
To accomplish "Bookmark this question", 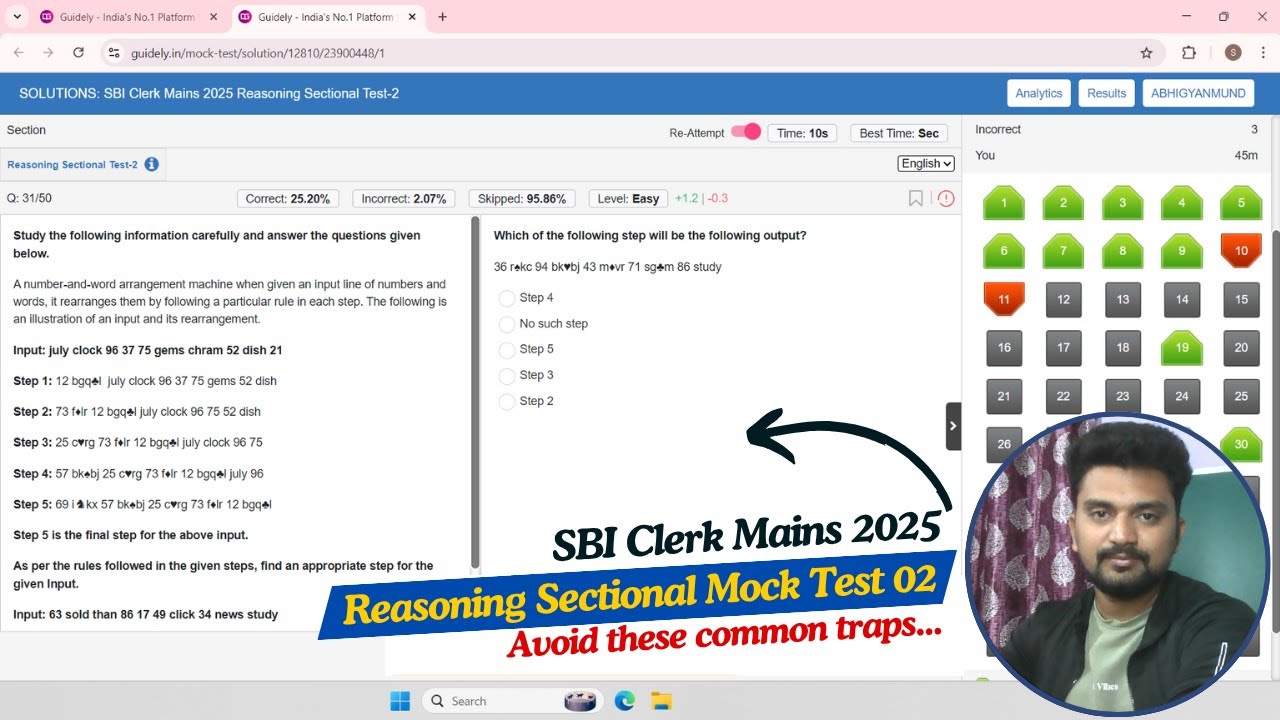I will [x=915, y=198].
